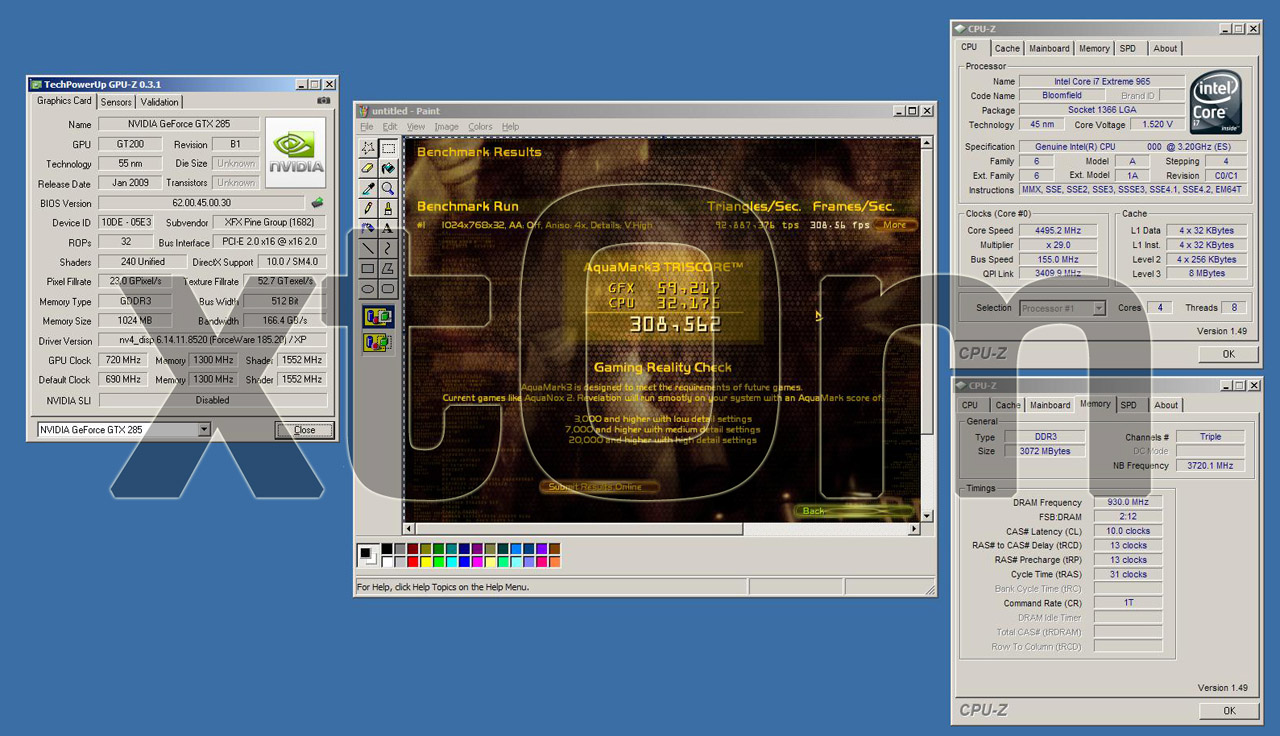Choose the Brush tool in Paint
Screen dimensions: 1280x736
(x=387, y=208)
